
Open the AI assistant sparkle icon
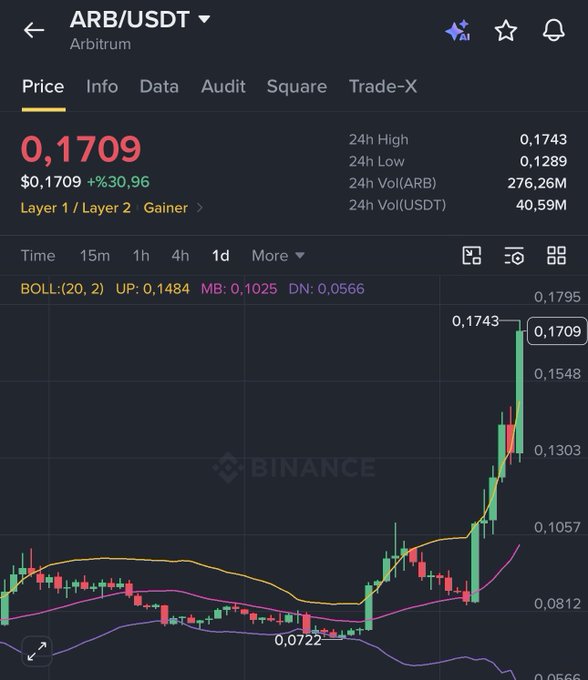(x=458, y=30)
